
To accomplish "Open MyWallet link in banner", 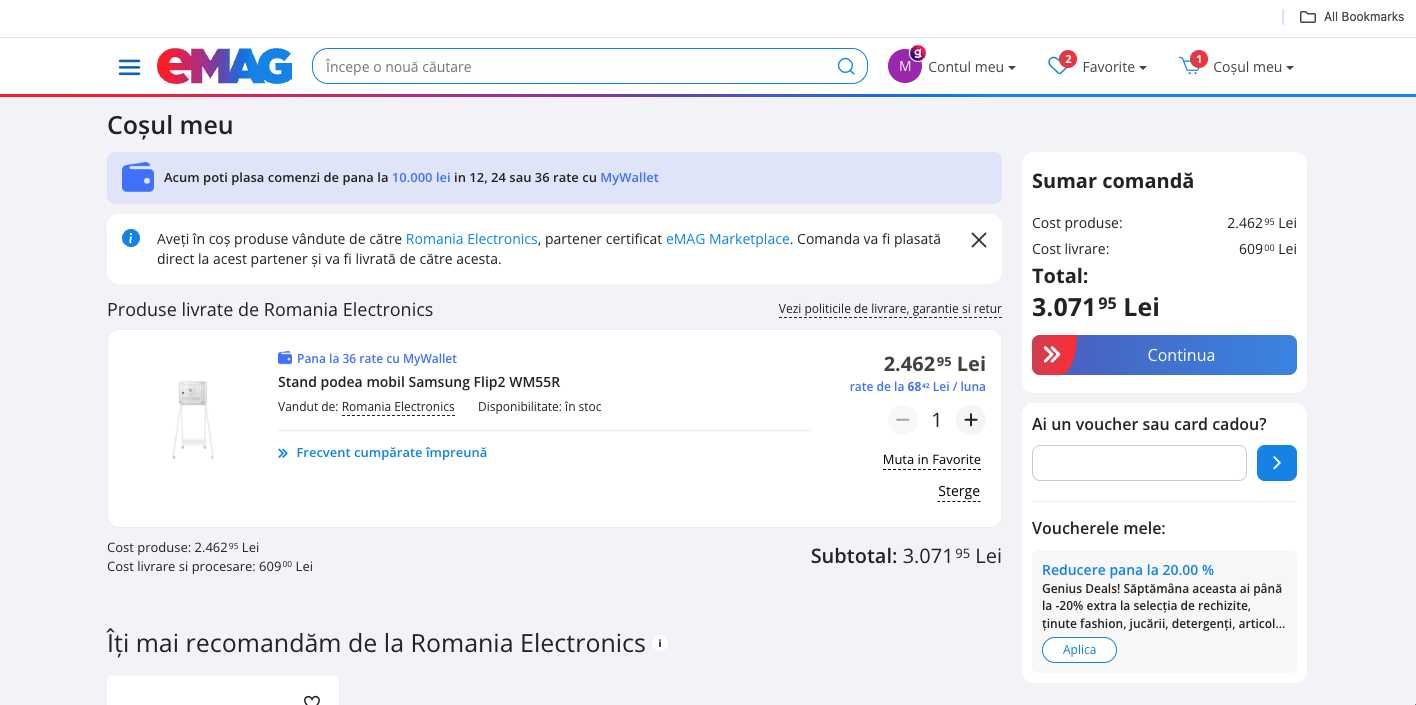I will [629, 178].
